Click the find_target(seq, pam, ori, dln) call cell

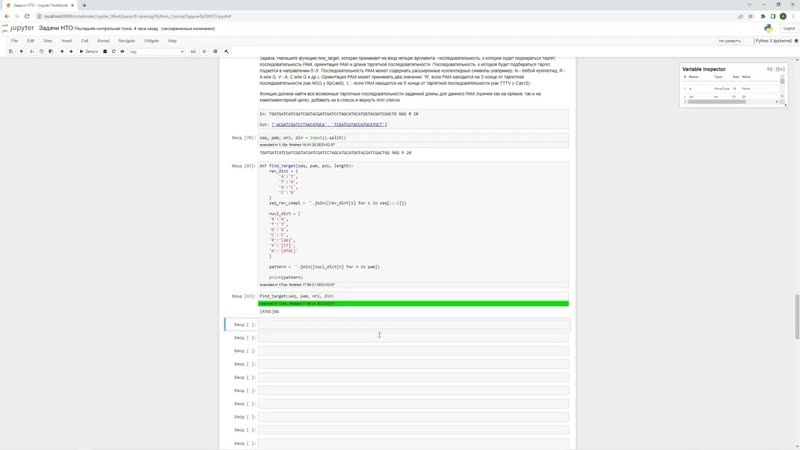413,296
